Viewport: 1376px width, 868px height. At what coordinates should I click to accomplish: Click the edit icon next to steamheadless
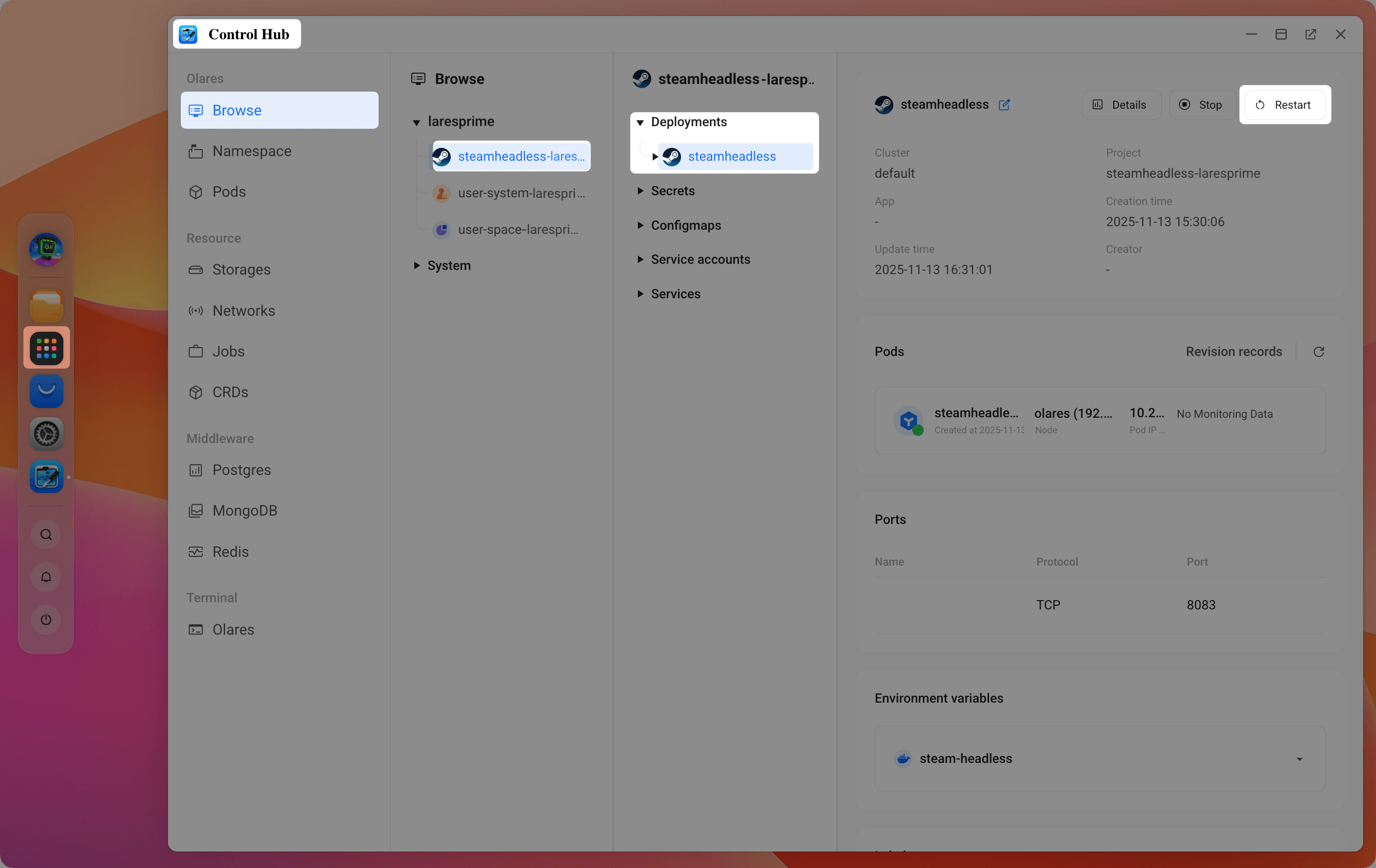(x=1004, y=105)
